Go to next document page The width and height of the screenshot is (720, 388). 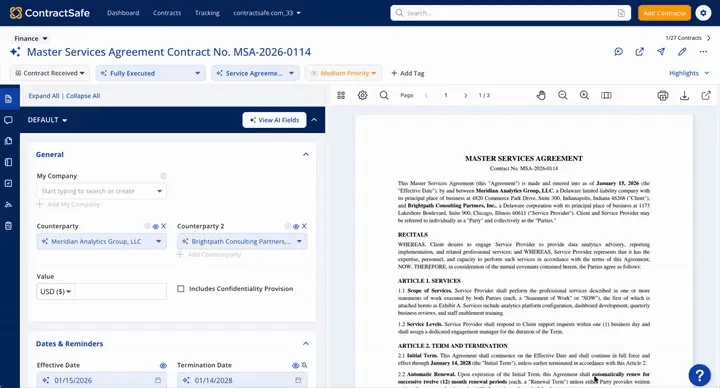point(466,96)
